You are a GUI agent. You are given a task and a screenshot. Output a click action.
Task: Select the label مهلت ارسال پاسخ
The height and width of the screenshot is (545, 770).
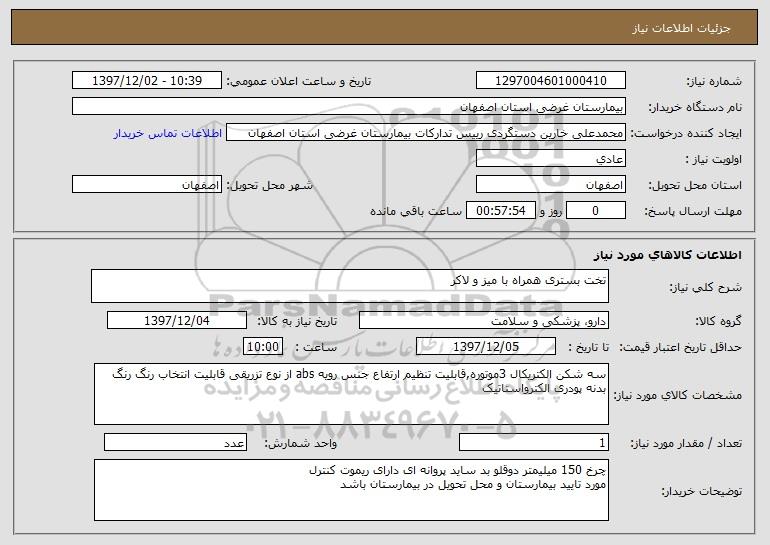point(693,212)
